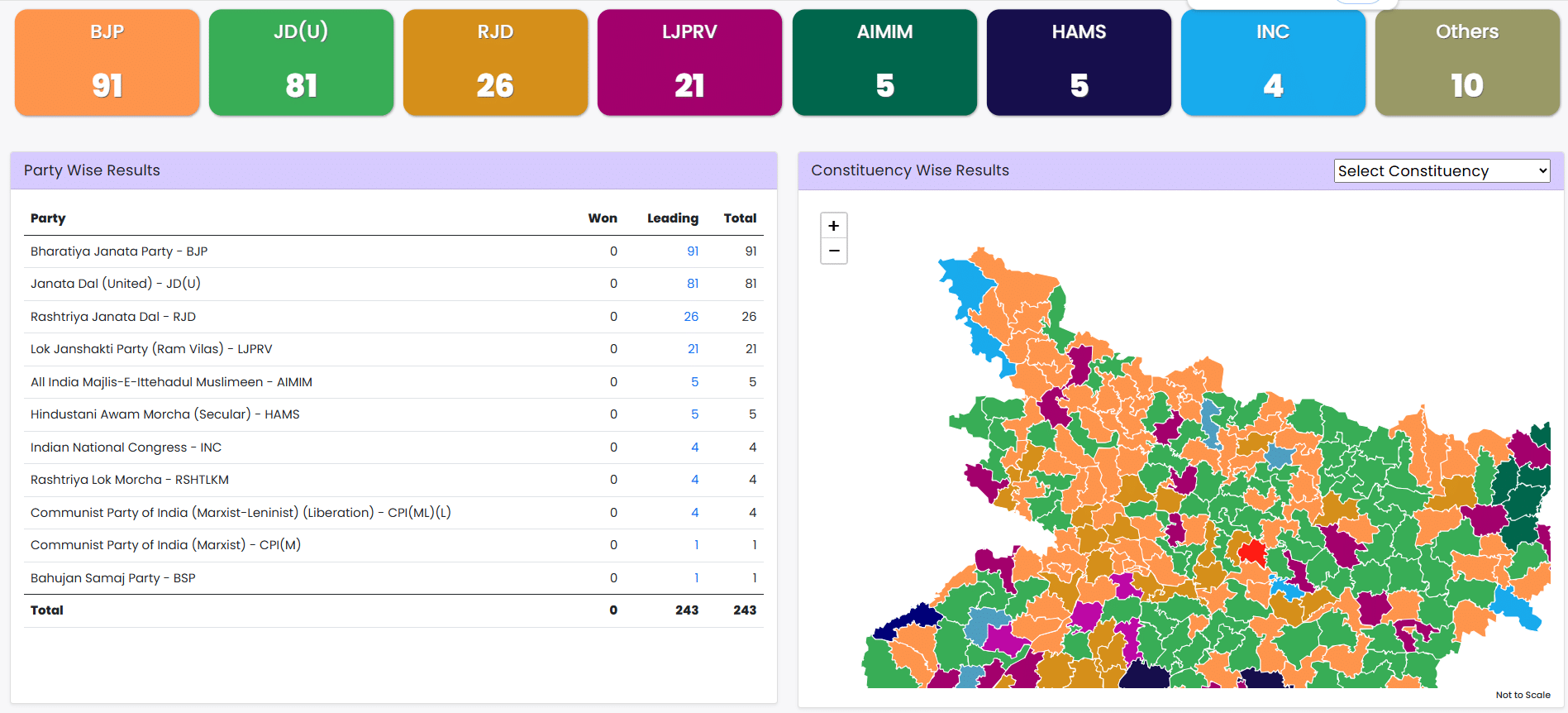Open Bahujan Samaj Party leading count link

[x=696, y=578]
